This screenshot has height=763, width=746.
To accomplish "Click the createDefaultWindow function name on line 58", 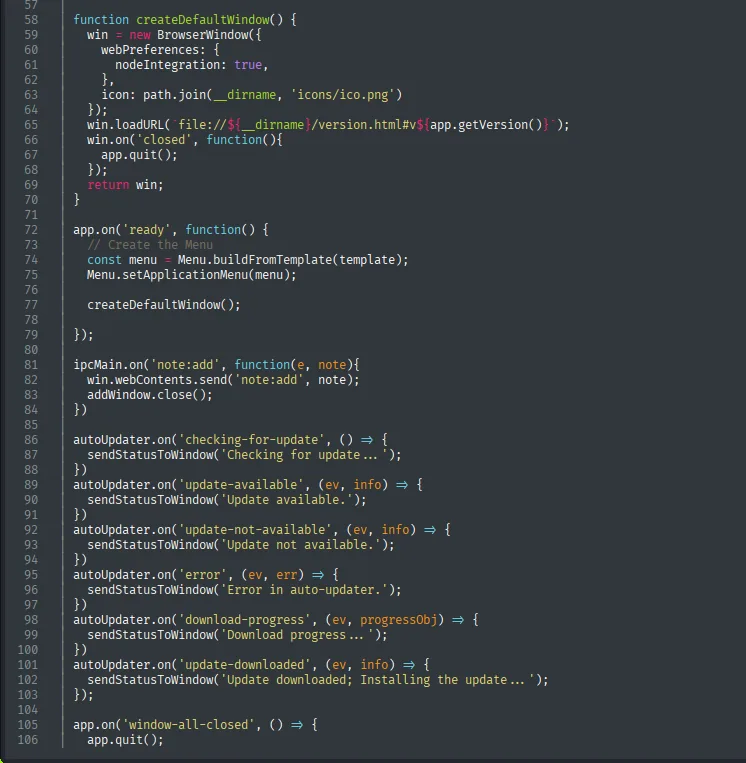I will 202,20.
